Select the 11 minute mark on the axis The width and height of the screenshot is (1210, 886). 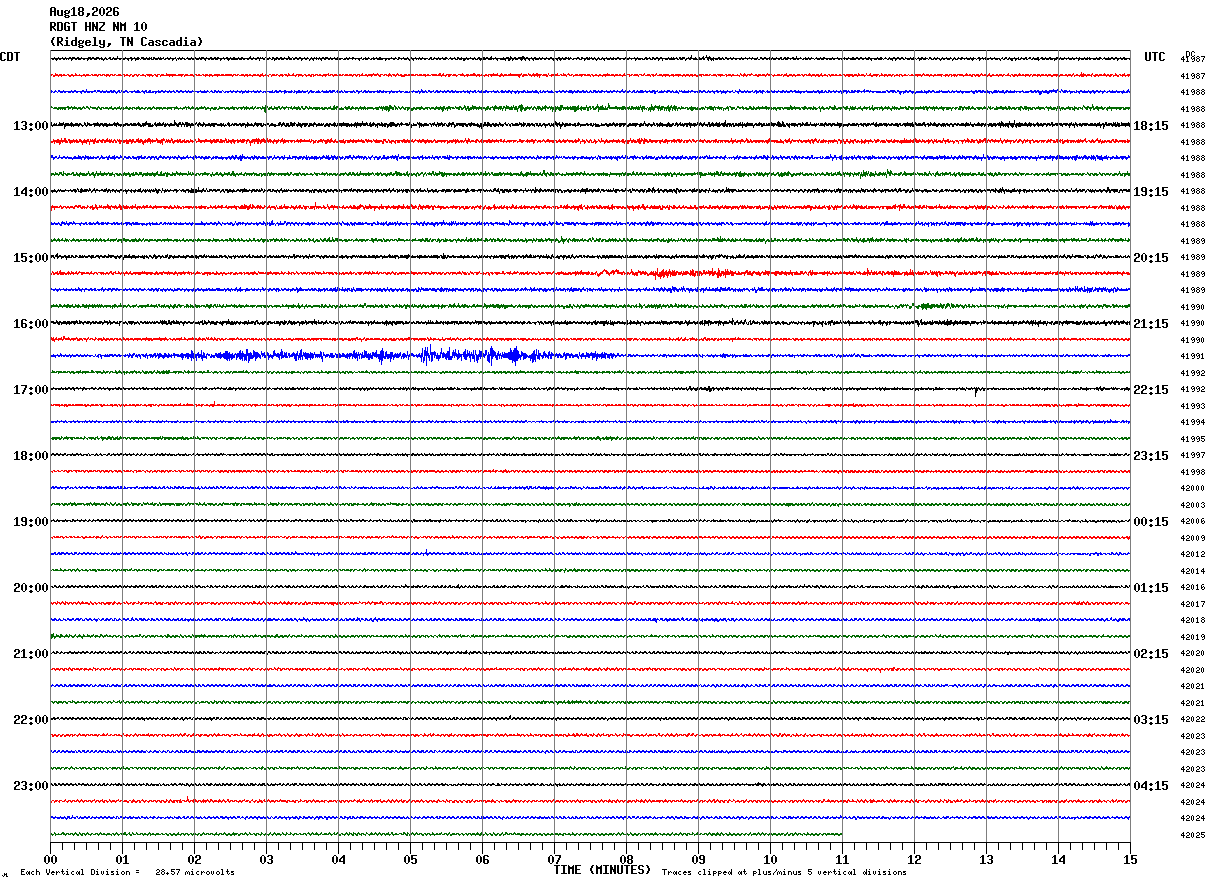click(x=842, y=860)
